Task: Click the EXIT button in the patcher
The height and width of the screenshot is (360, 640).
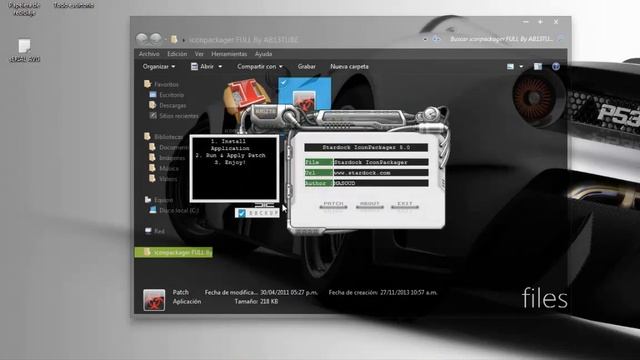Action: pyautogui.click(x=404, y=204)
